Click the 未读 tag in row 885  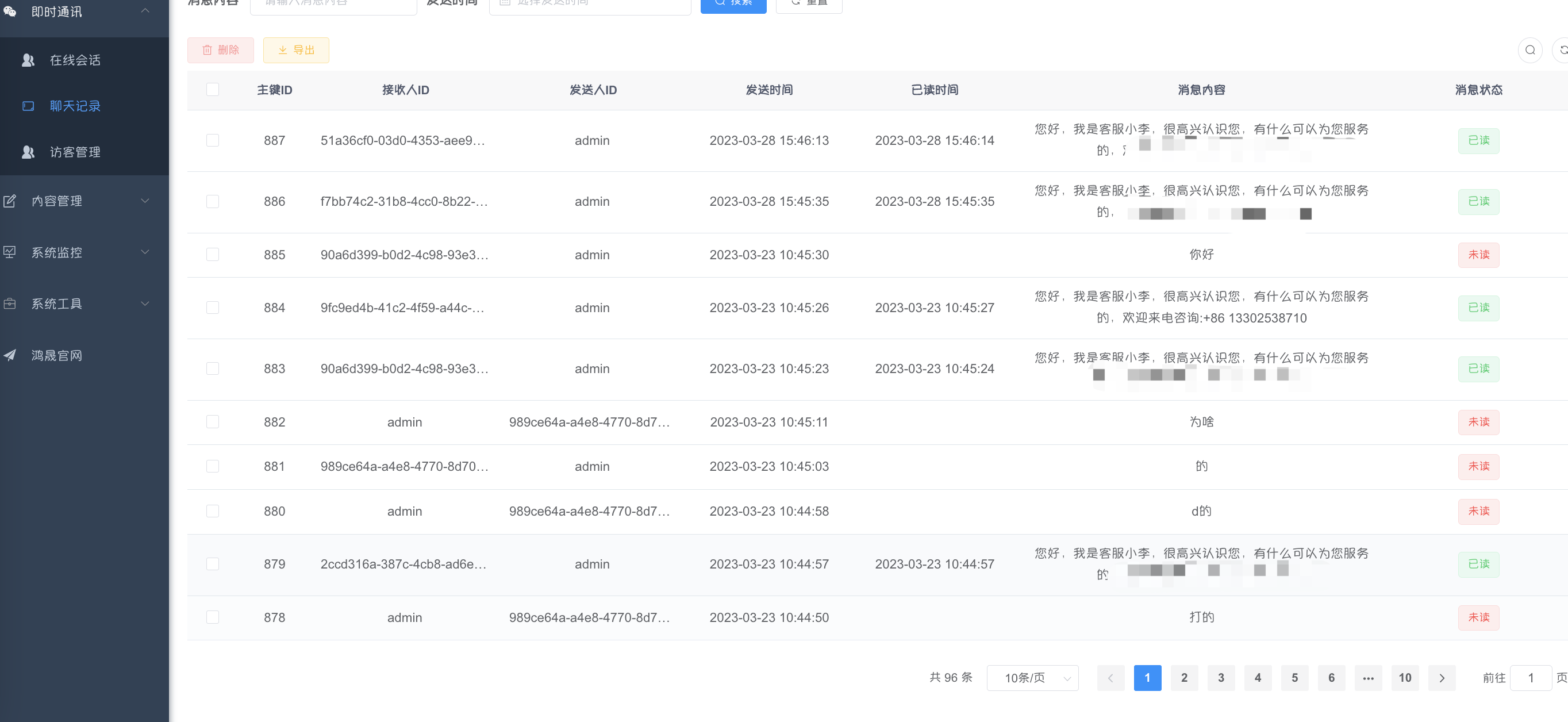pyautogui.click(x=1478, y=255)
